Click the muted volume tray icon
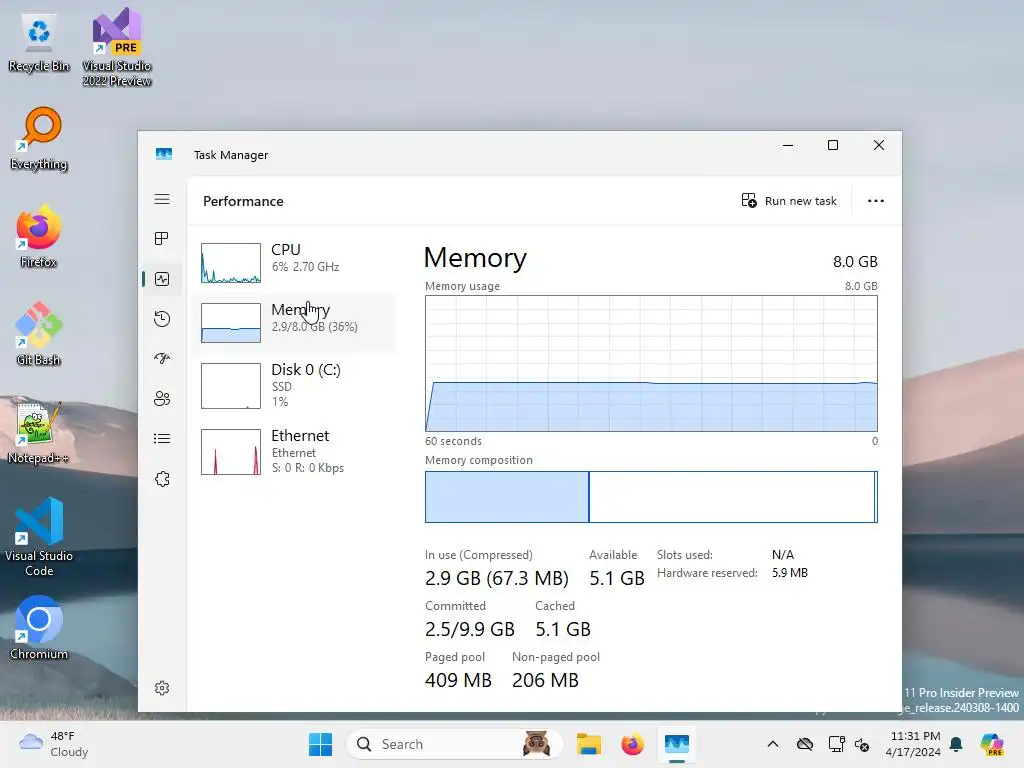Viewport: 1024px width, 768px height. pyautogui.click(x=861, y=744)
